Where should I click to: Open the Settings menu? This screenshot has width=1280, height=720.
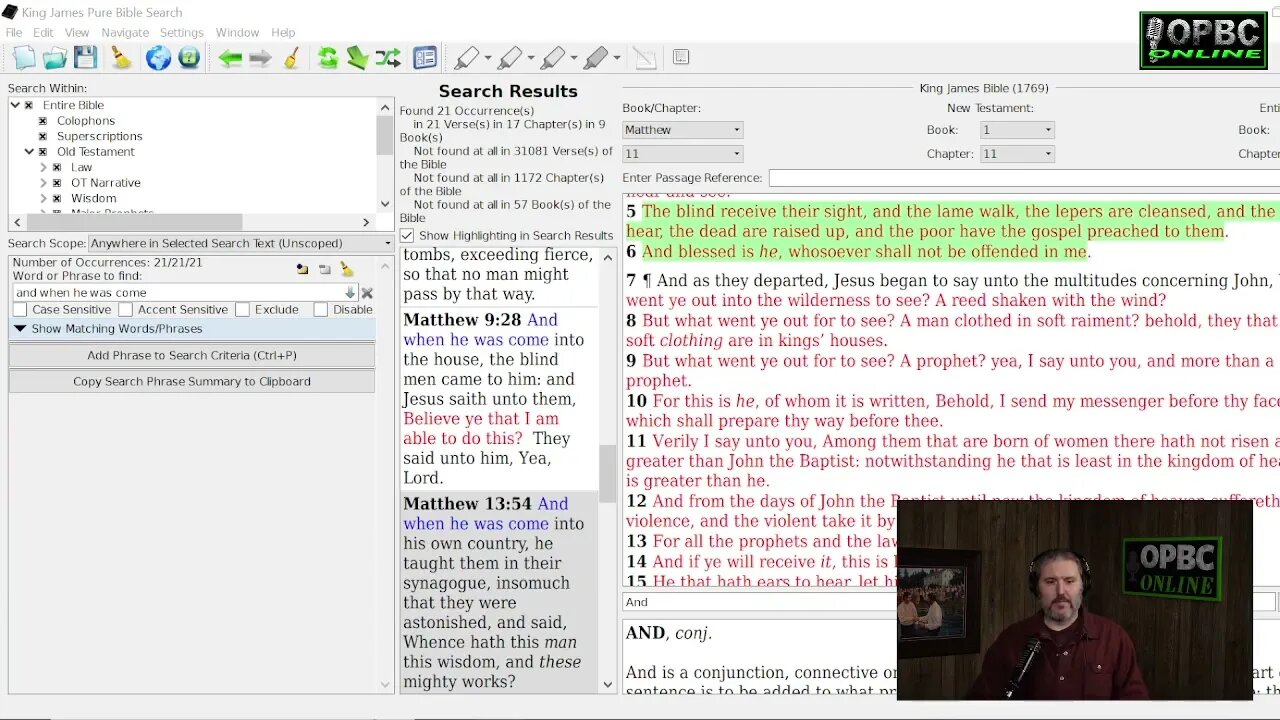pyautogui.click(x=182, y=33)
